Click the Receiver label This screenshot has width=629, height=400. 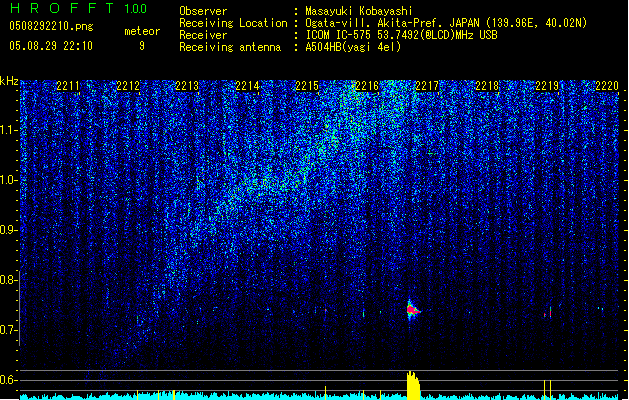tap(203, 35)
